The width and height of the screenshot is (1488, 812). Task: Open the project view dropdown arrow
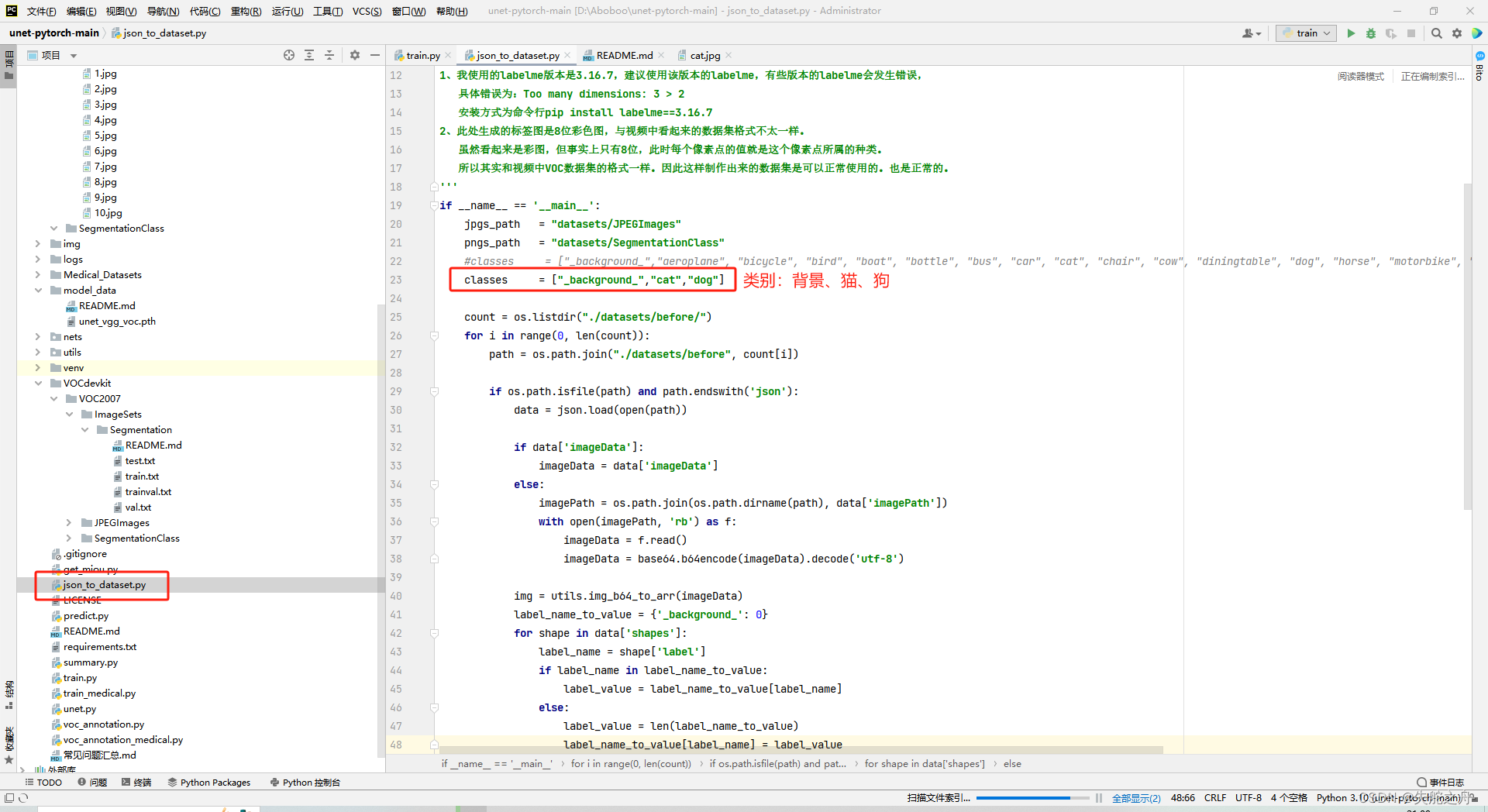74,56
